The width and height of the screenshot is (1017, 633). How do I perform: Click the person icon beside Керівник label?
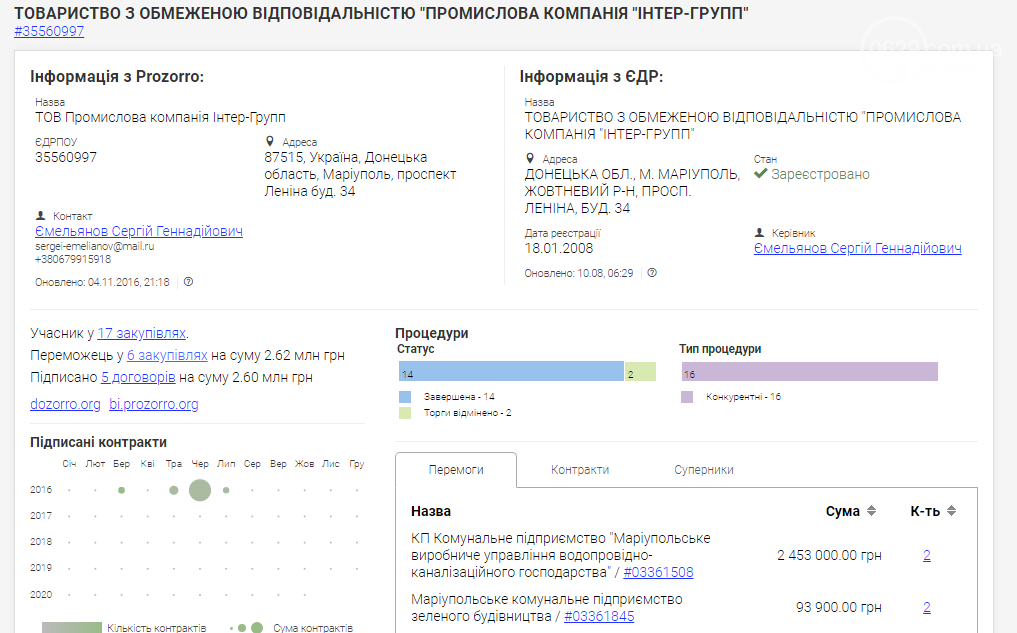[760, 232]
